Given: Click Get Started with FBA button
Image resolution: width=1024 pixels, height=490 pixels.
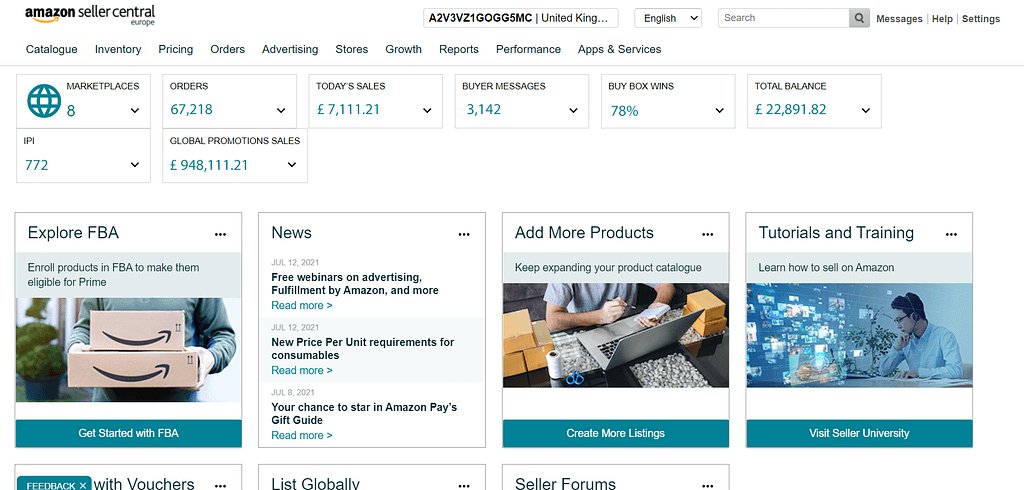Looking at the screenshot, I should [129, 433].
